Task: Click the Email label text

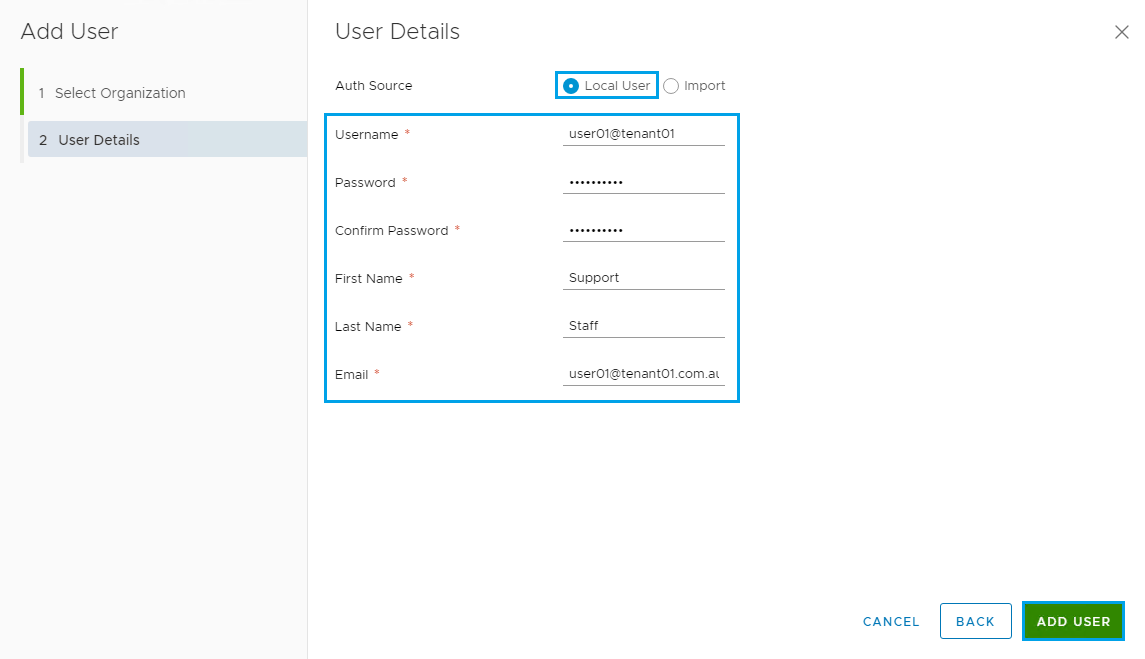Action: tap(351, 374)
